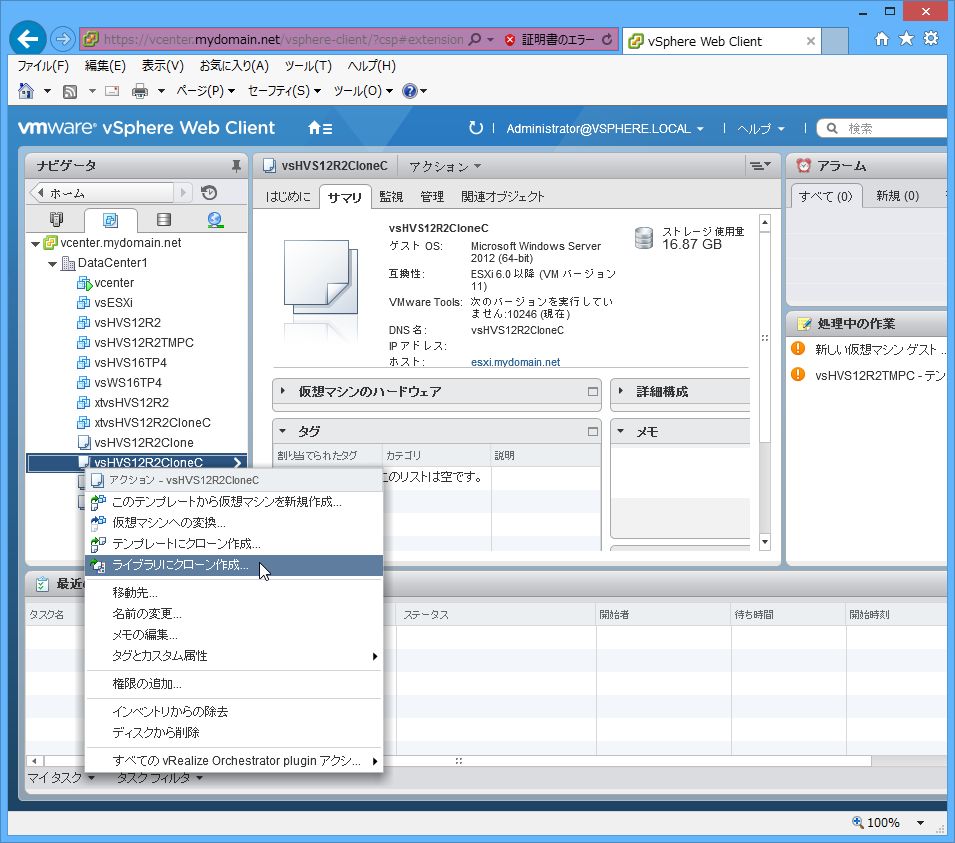Viewport: 955px width, 843px height.
Task: Click the address bar search magnifier icon
Action: click(x=475, y=40)
